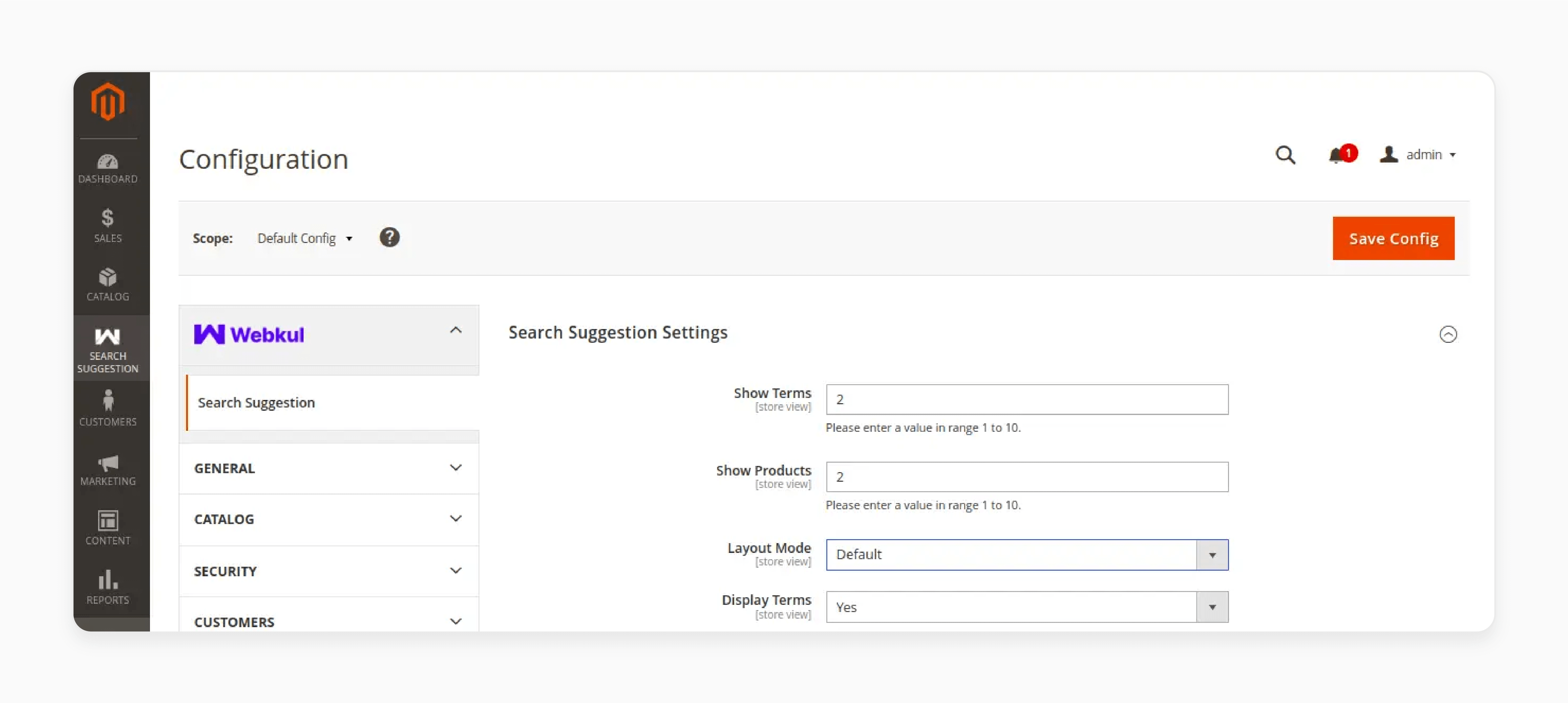The width and height of the screenshot is (1568, 703).
Task: Open the Default Config scope dropdown
Action: point(305,238)
